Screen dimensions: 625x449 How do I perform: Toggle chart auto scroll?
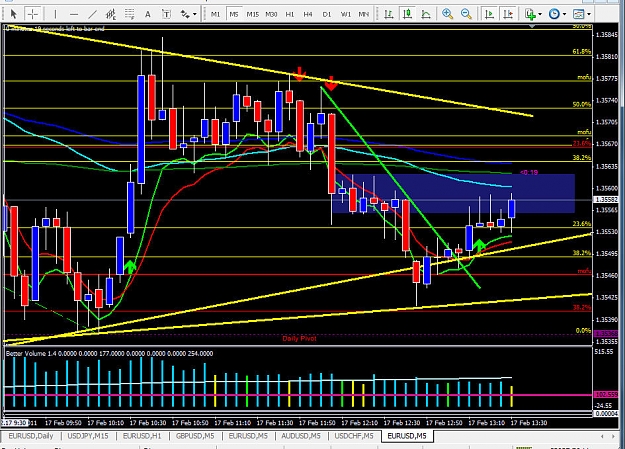pos(489,14)
